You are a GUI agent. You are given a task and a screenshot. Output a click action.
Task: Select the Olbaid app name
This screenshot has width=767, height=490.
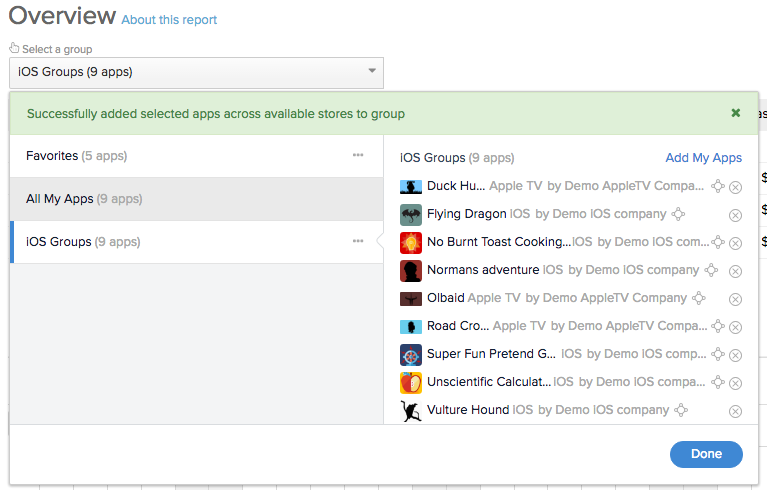click(x=446, y=298)
